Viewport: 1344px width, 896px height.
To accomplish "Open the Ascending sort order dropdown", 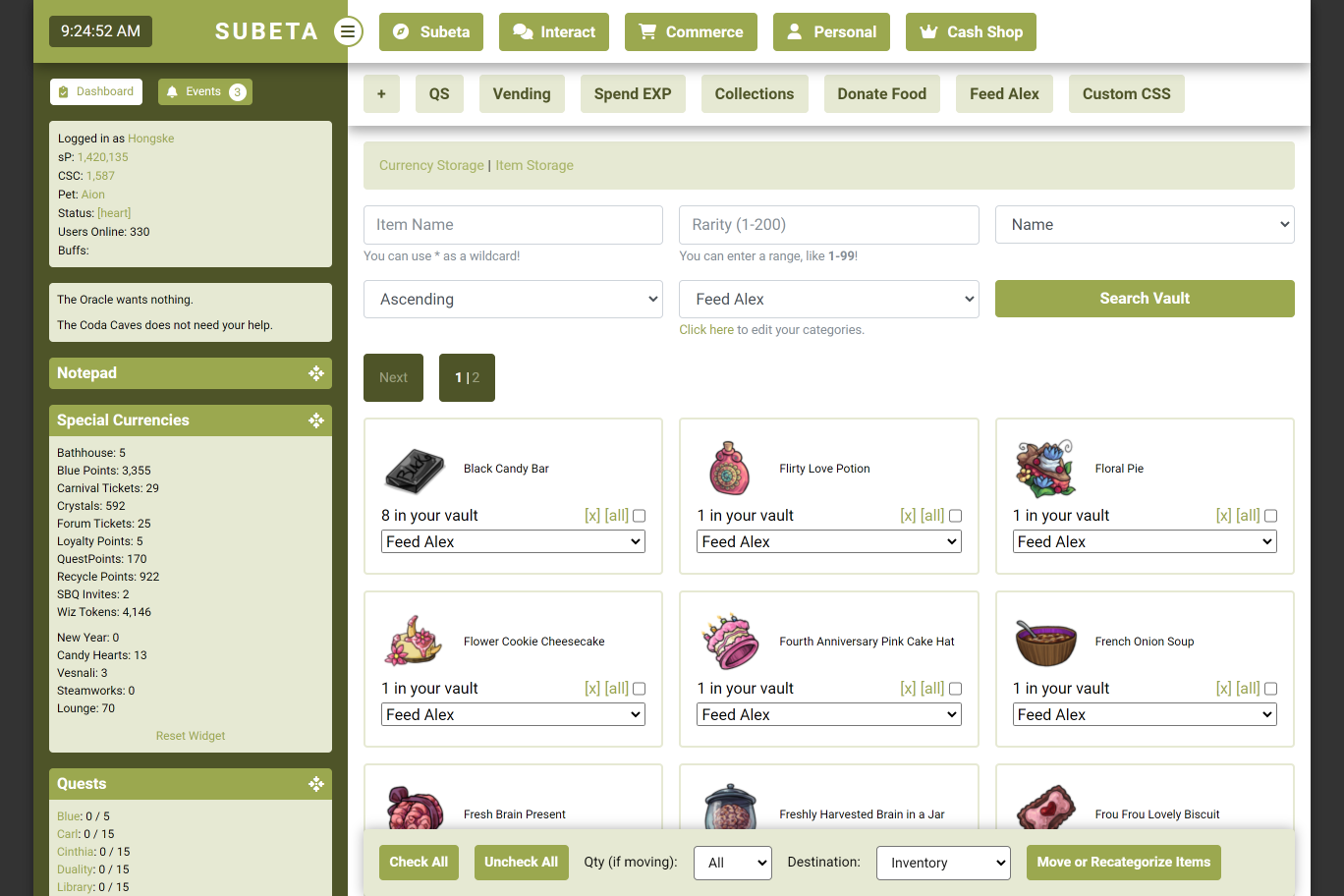I will [x=513, y=299].
